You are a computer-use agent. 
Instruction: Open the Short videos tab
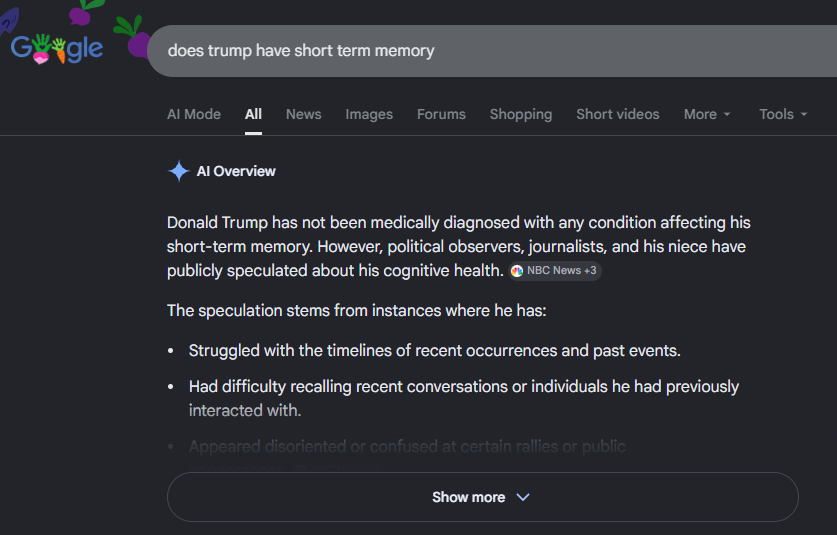[618, 114]
